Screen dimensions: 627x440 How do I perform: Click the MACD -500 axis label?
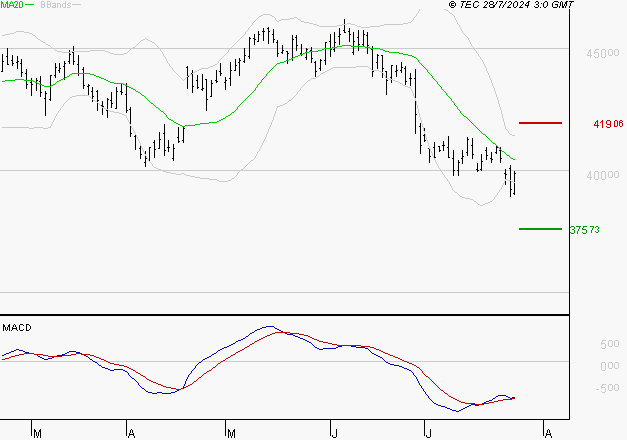(x=607, y=388)
